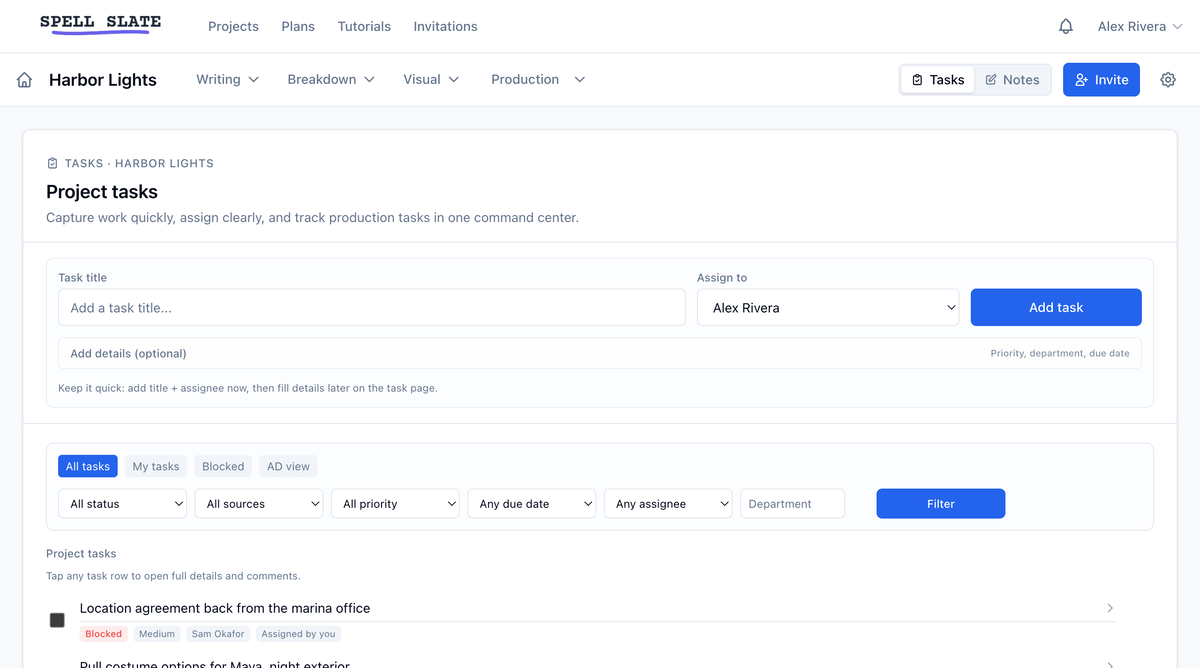The height and width of the screenshot is (668, 1200).
Task: Check off the location agreement task
Action: [x=57, y=620]
